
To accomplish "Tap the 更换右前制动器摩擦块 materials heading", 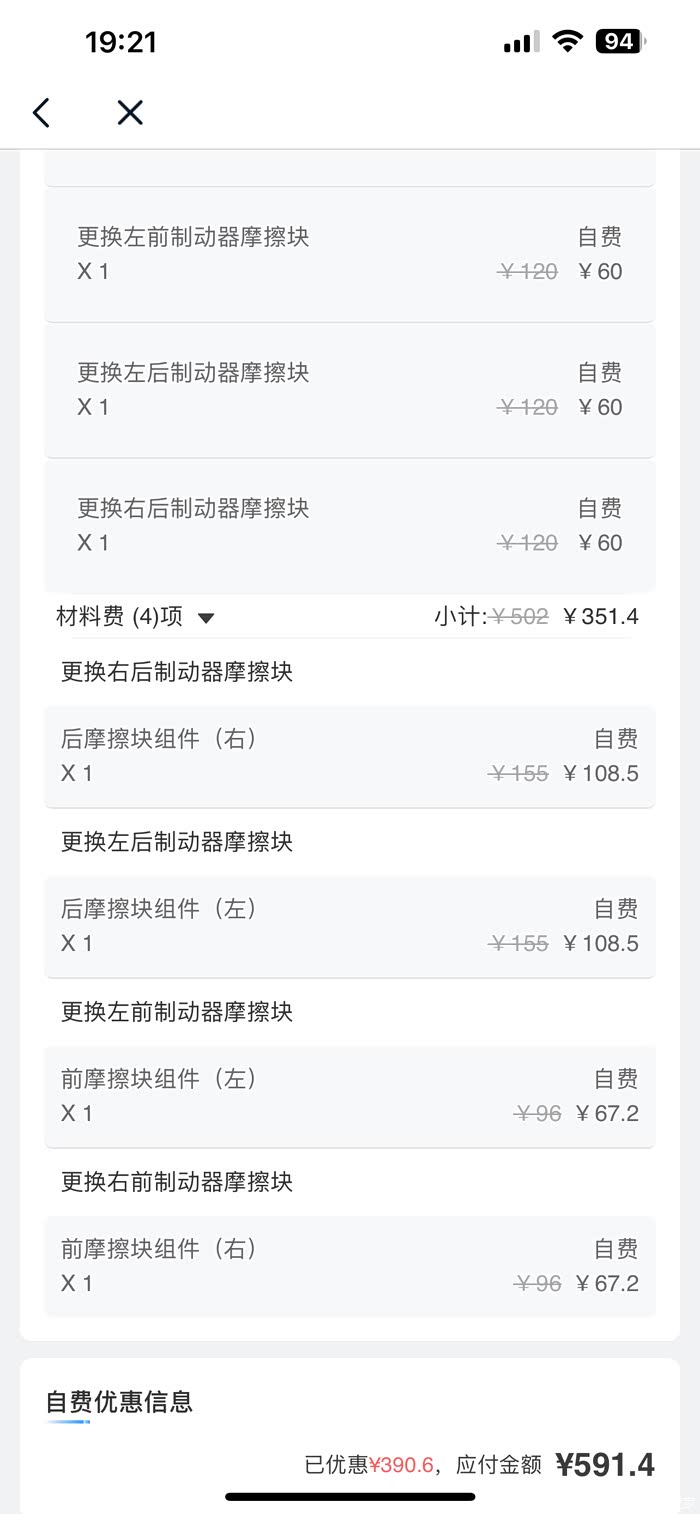I will (x=177, y=1182).
